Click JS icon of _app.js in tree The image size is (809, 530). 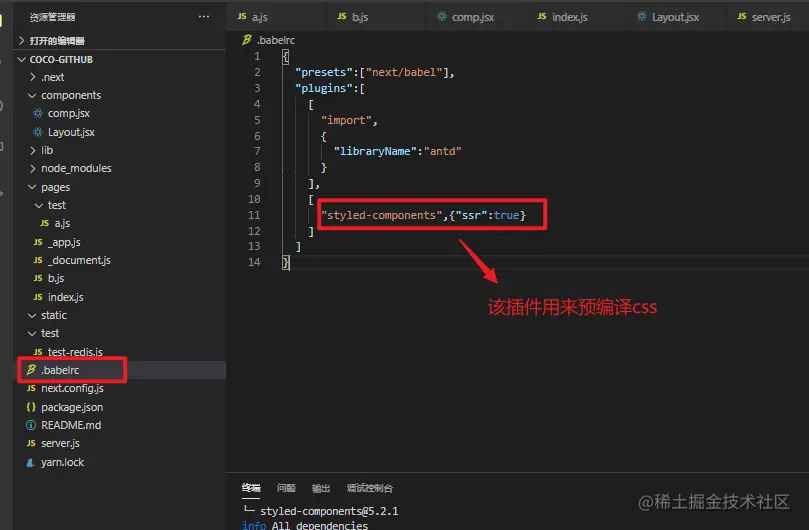pyautogui.click(x=38, y=242)
